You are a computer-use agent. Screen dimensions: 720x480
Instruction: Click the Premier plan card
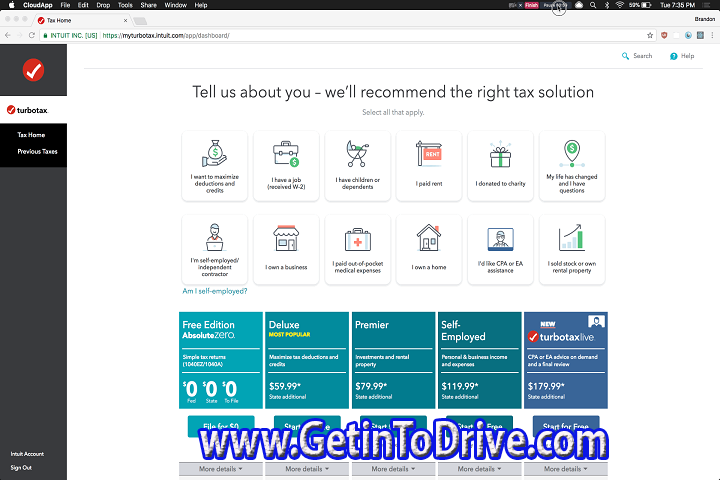tap(393, 360)
